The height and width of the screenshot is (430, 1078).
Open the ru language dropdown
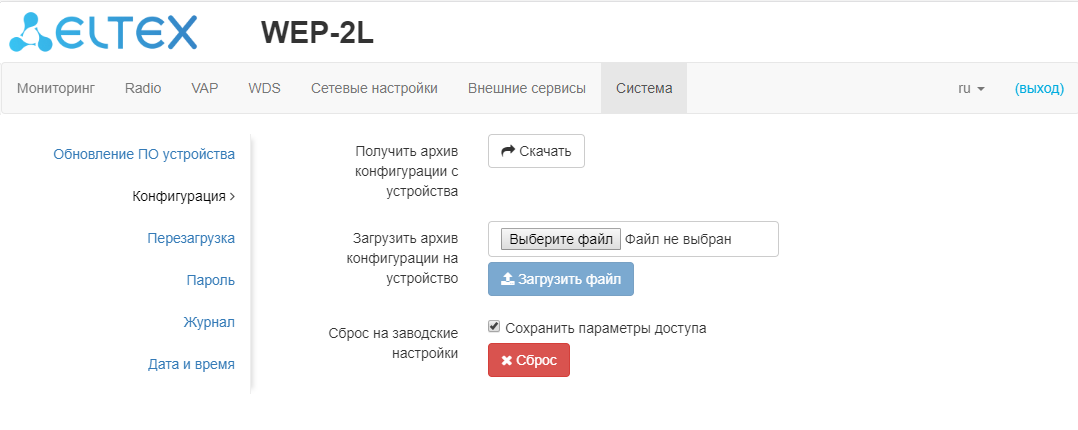point(971,88)
